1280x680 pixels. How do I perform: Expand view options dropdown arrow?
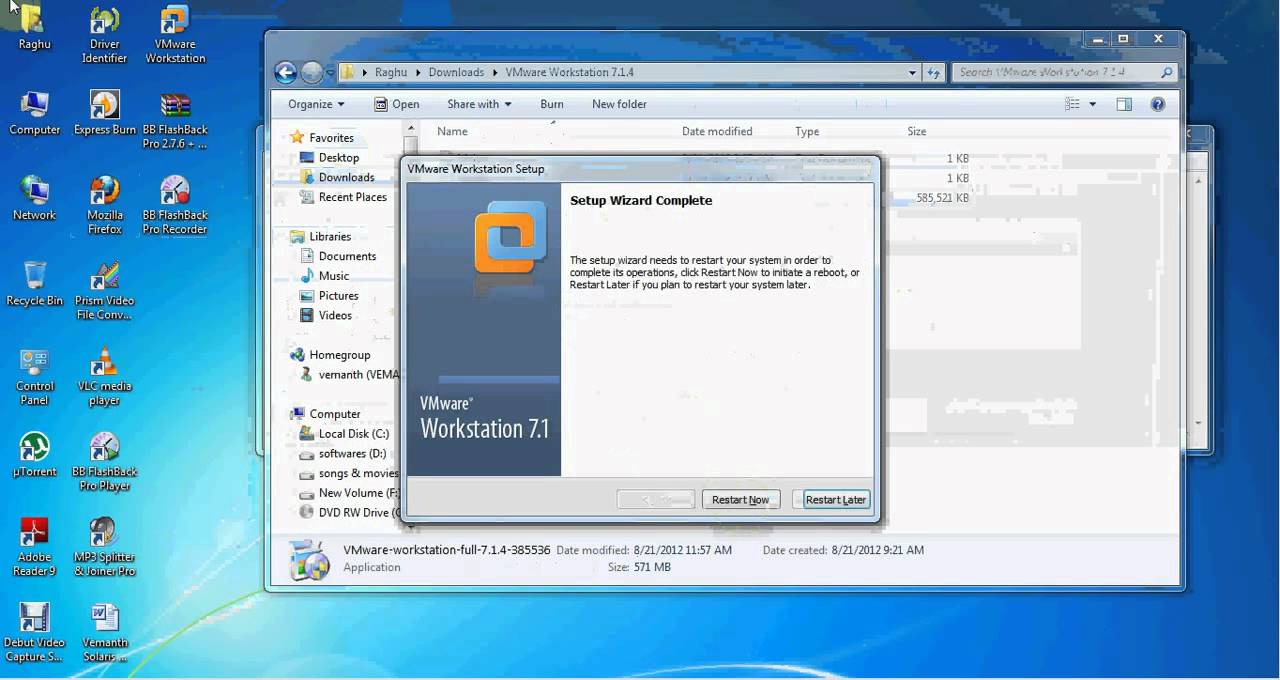coord(1092,104)
